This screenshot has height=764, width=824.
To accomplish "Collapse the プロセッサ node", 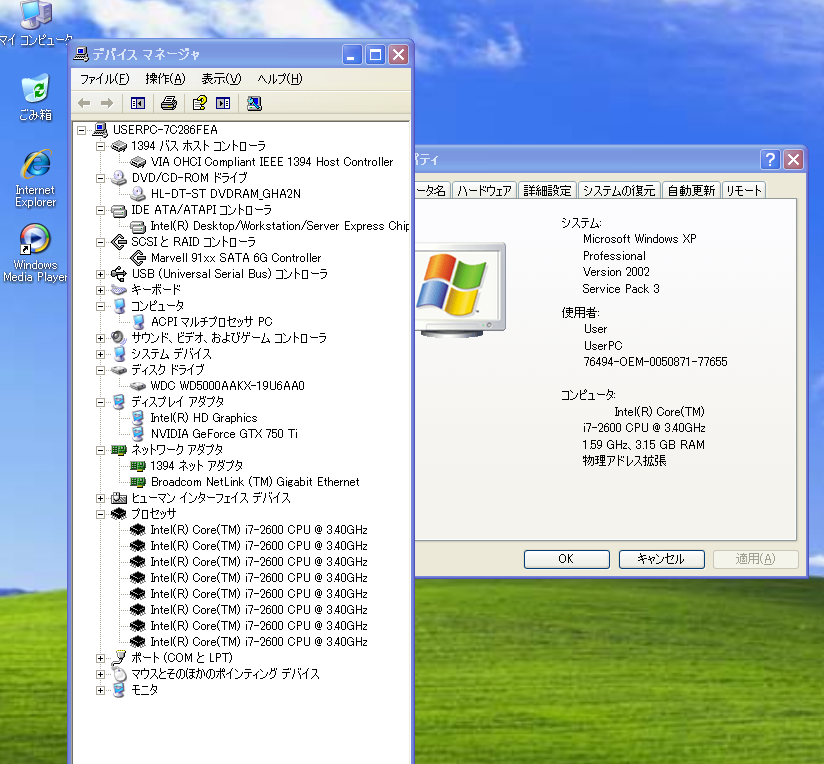I will tap(100, 514).
